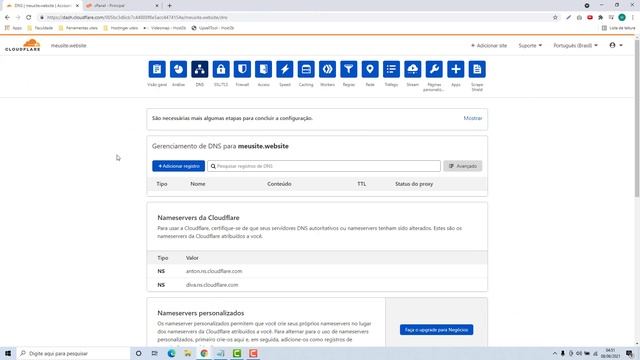Click the Cloudflare logo

(23, 45)
